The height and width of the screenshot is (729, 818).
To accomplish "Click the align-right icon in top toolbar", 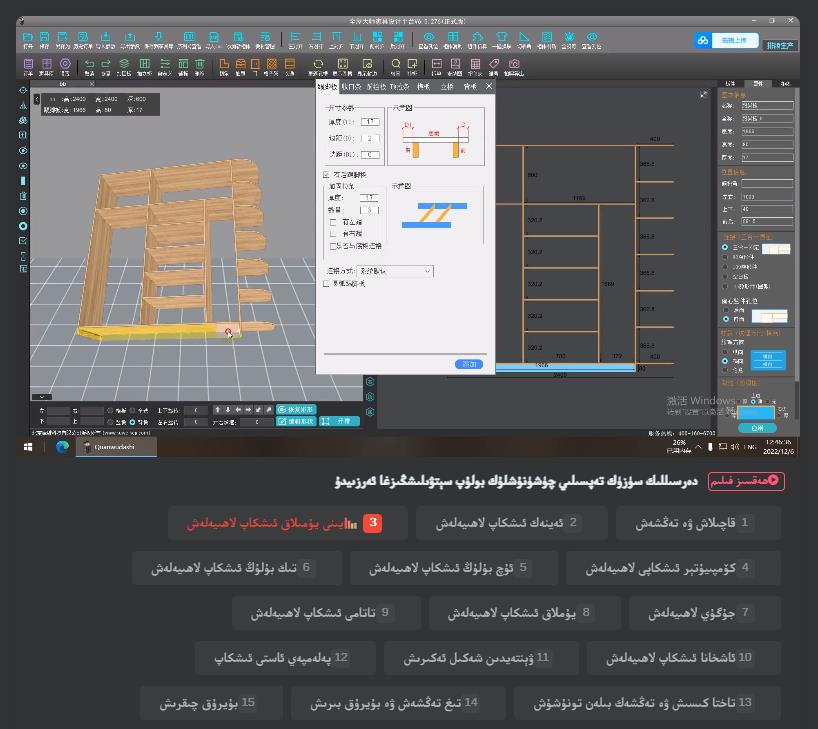I will coord(316,37).
